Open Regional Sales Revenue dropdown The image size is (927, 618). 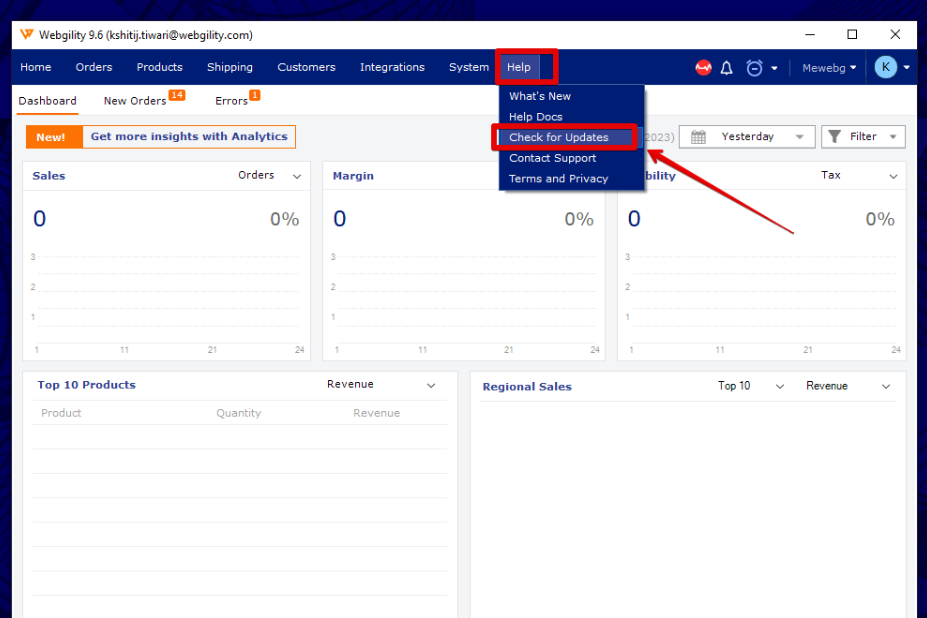click(x=848, y=386)
